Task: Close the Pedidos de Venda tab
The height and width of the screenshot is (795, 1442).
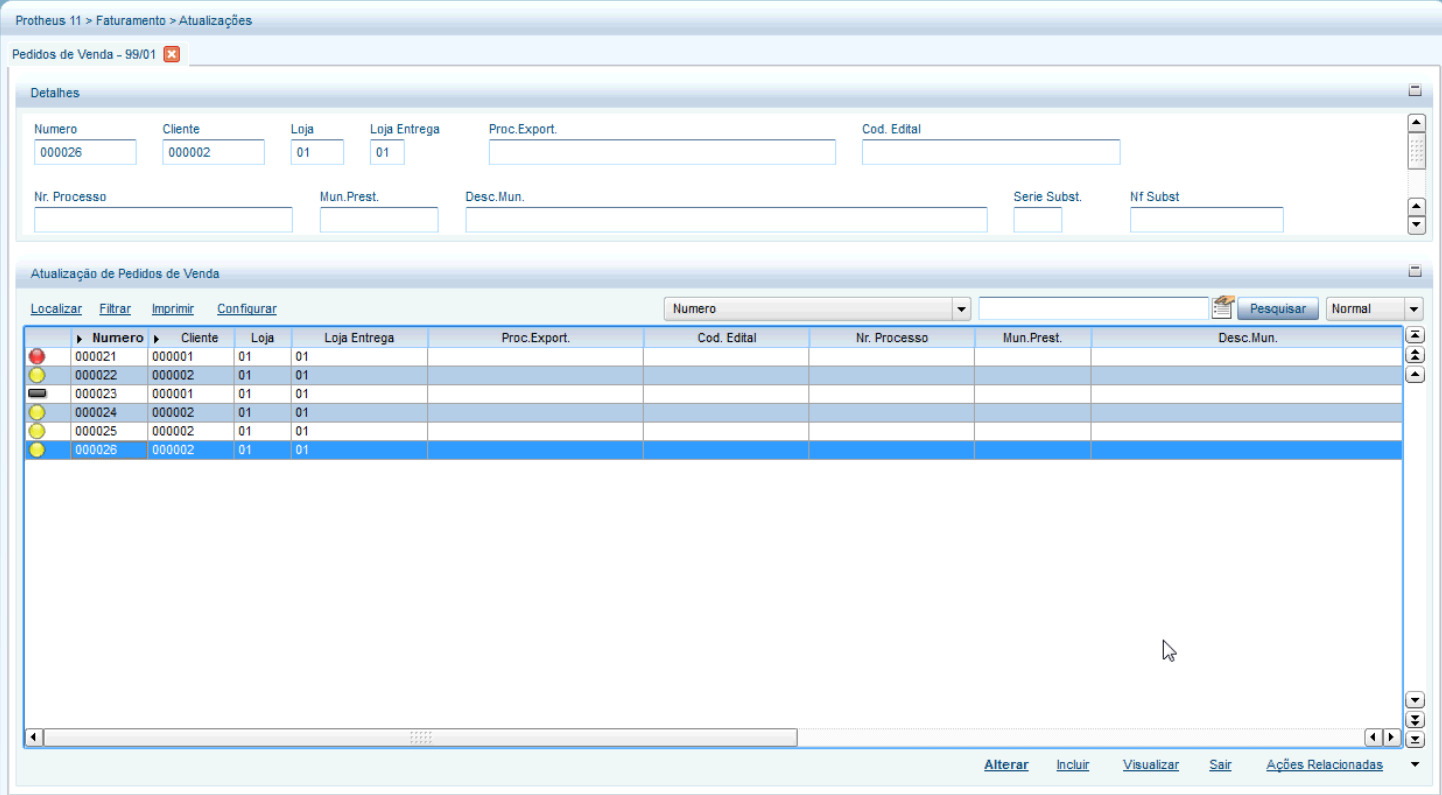Action: tap(172, 54)
